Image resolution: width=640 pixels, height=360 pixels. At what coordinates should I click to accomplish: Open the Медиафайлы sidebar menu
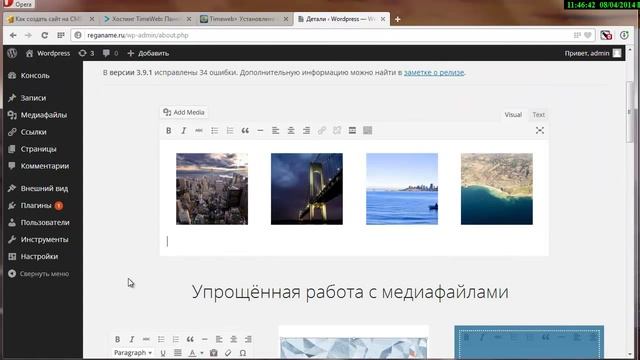click(43, 115)
